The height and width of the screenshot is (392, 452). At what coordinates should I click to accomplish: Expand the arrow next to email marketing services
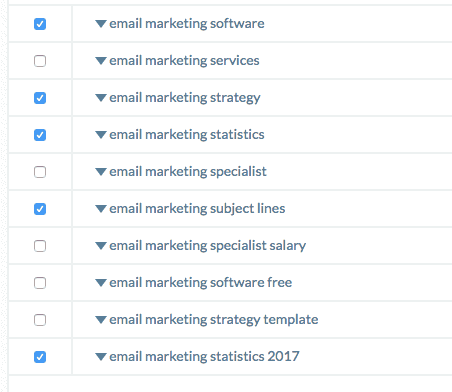(x=101, y=61)
